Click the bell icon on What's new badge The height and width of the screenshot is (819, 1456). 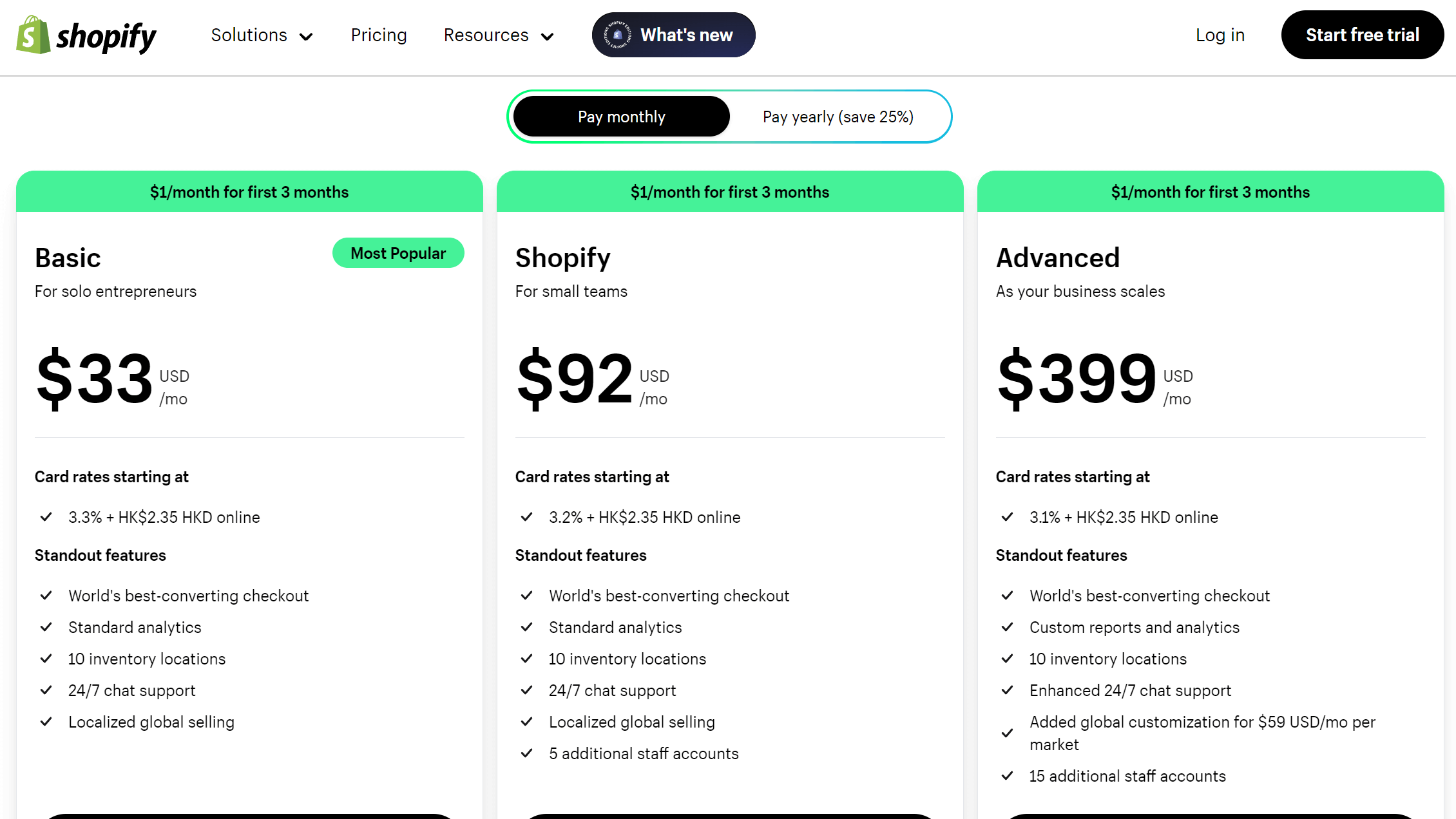coord(617,35)
